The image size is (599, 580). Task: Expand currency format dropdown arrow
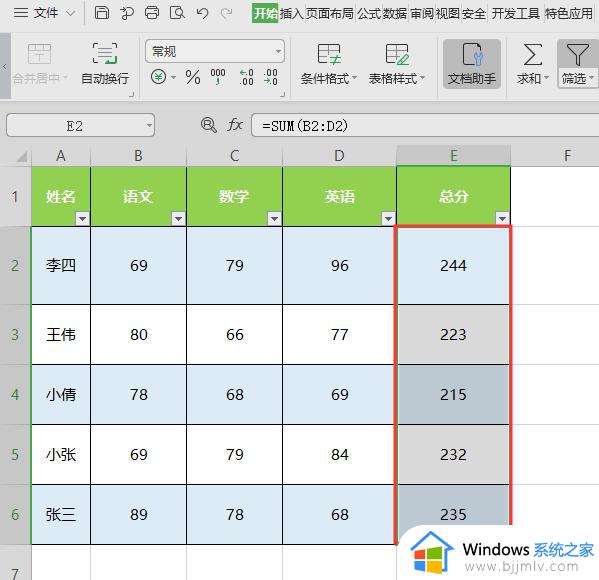(173, 78)
